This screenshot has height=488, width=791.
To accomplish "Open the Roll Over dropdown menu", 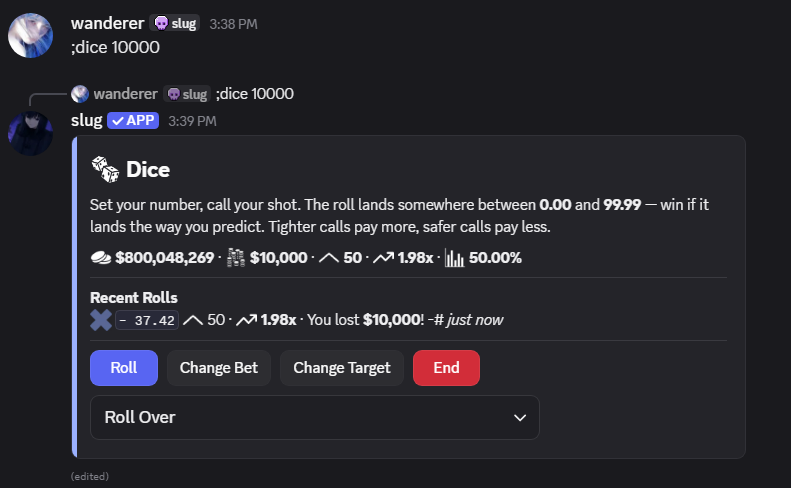I will [315, 417].
